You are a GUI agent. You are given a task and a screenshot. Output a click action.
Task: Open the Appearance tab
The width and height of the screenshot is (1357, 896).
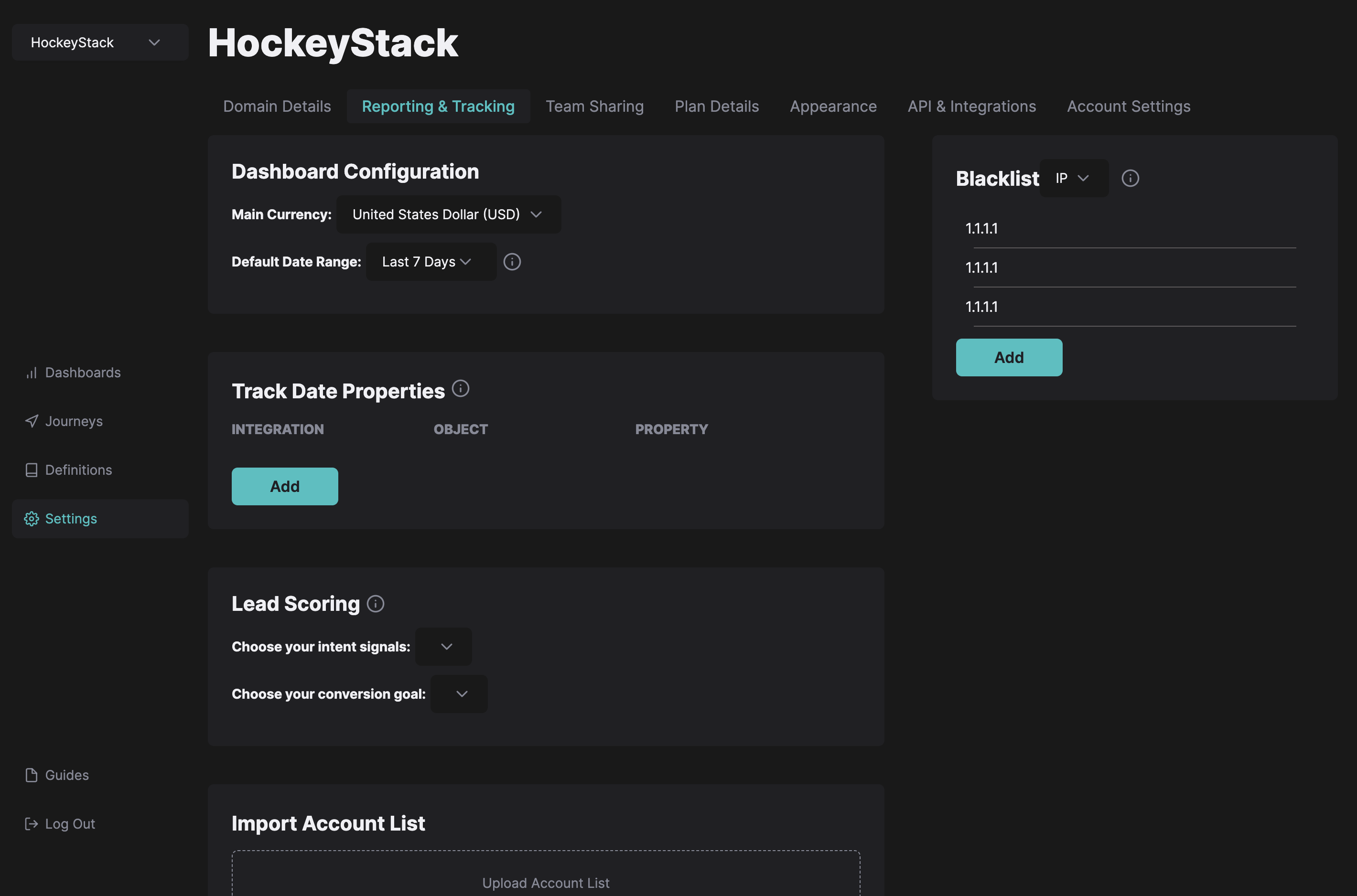pos(833,107)
